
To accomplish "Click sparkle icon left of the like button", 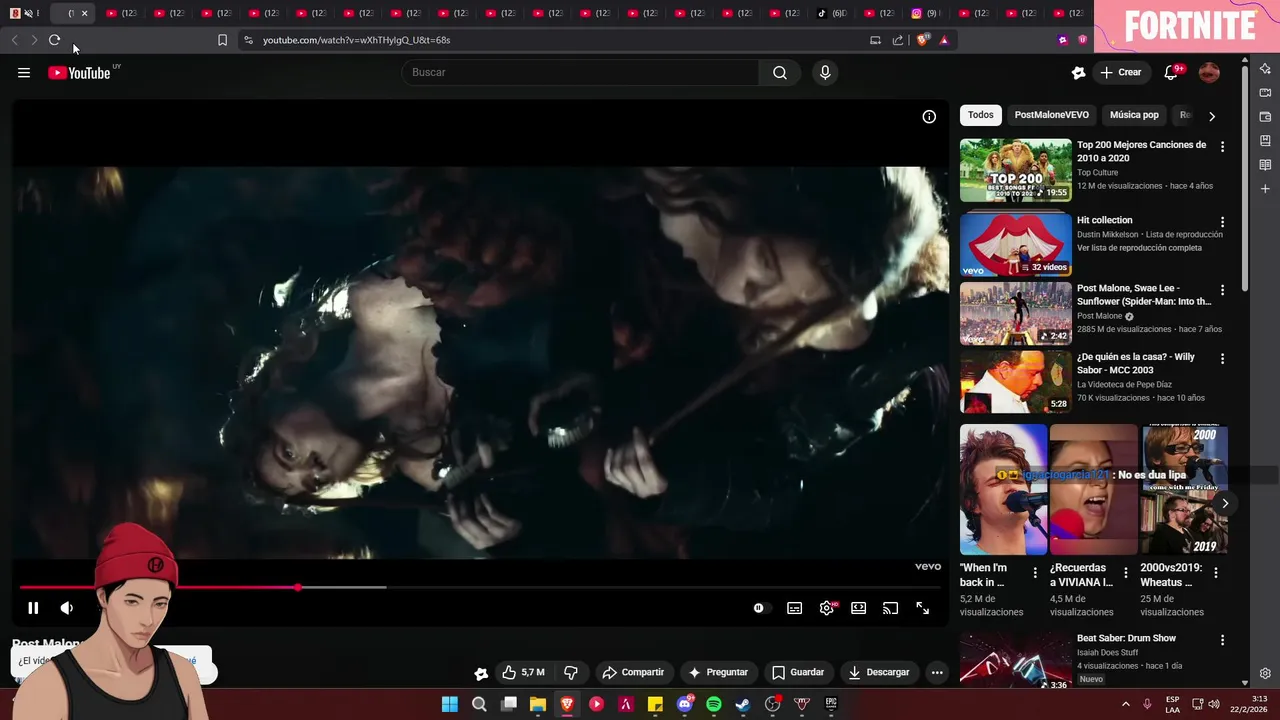I will click(x=481, y=673).
